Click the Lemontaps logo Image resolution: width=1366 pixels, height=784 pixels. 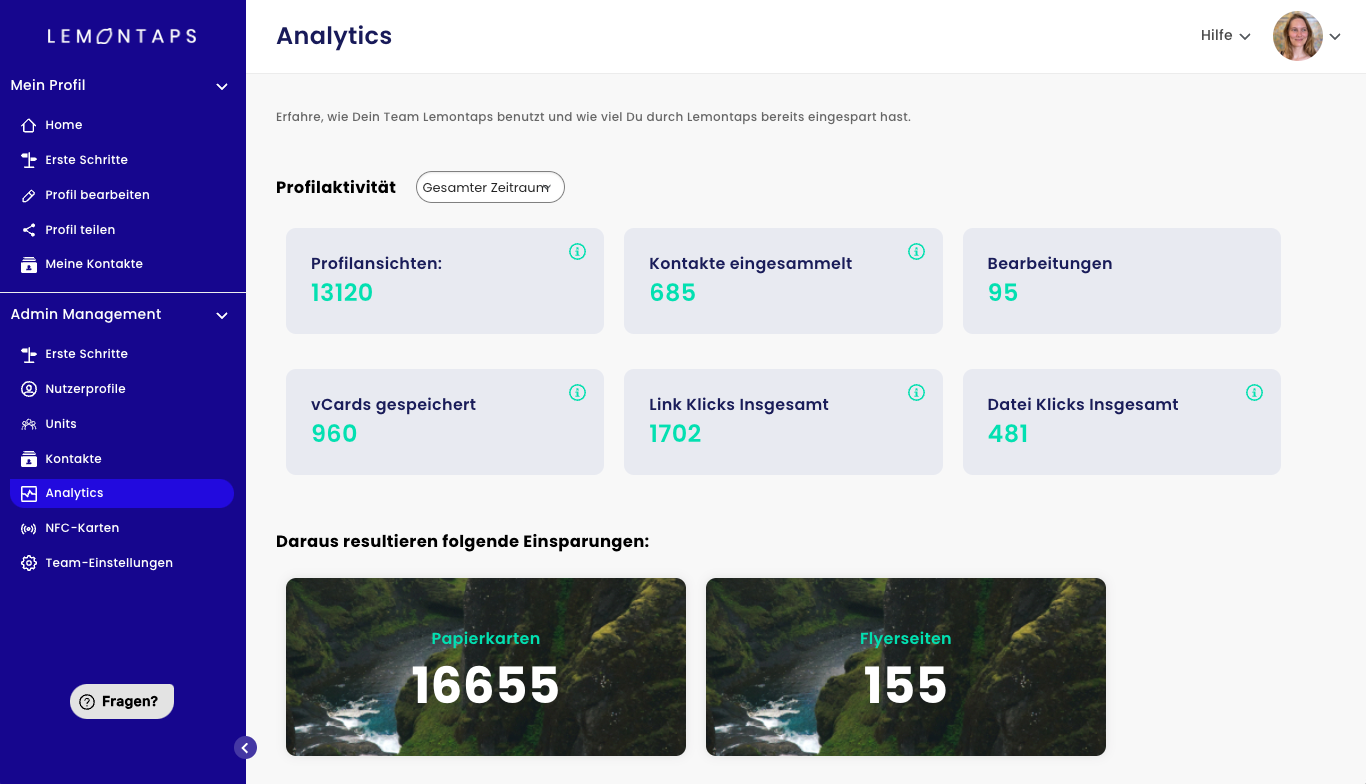coord(122,36)
